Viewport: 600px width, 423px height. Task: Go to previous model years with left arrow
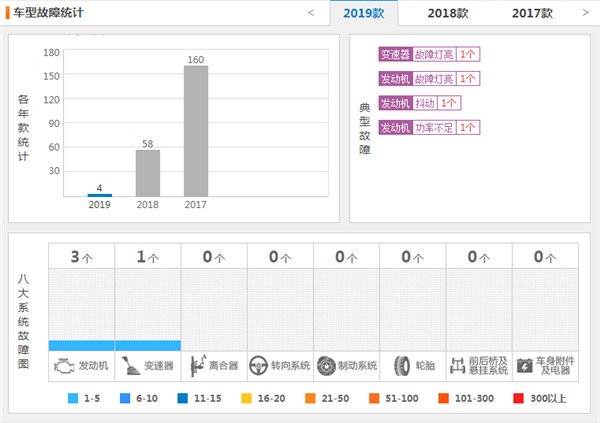[311, 13]
